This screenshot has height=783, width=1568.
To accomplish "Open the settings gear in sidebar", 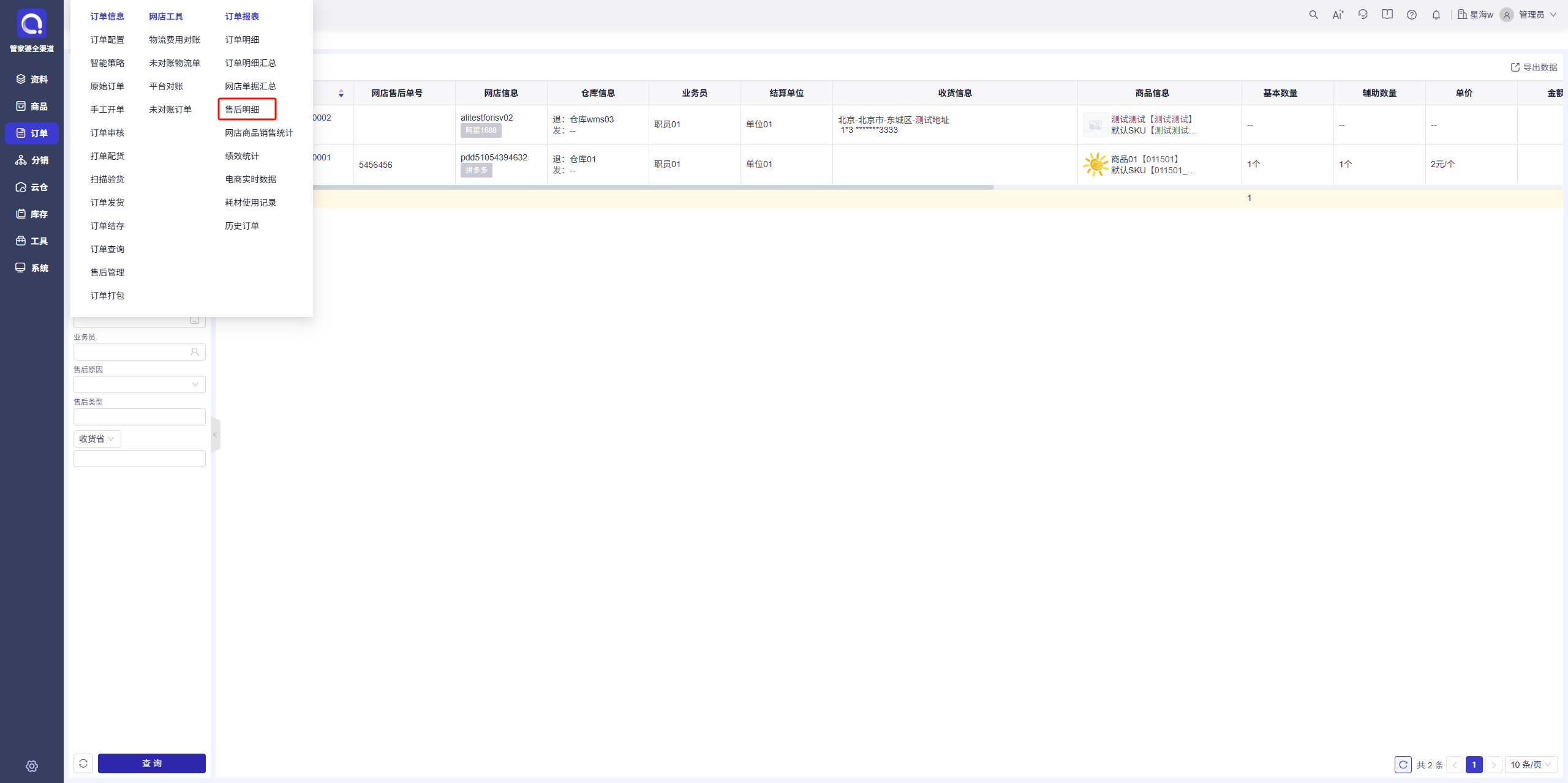I will (32, 766).
